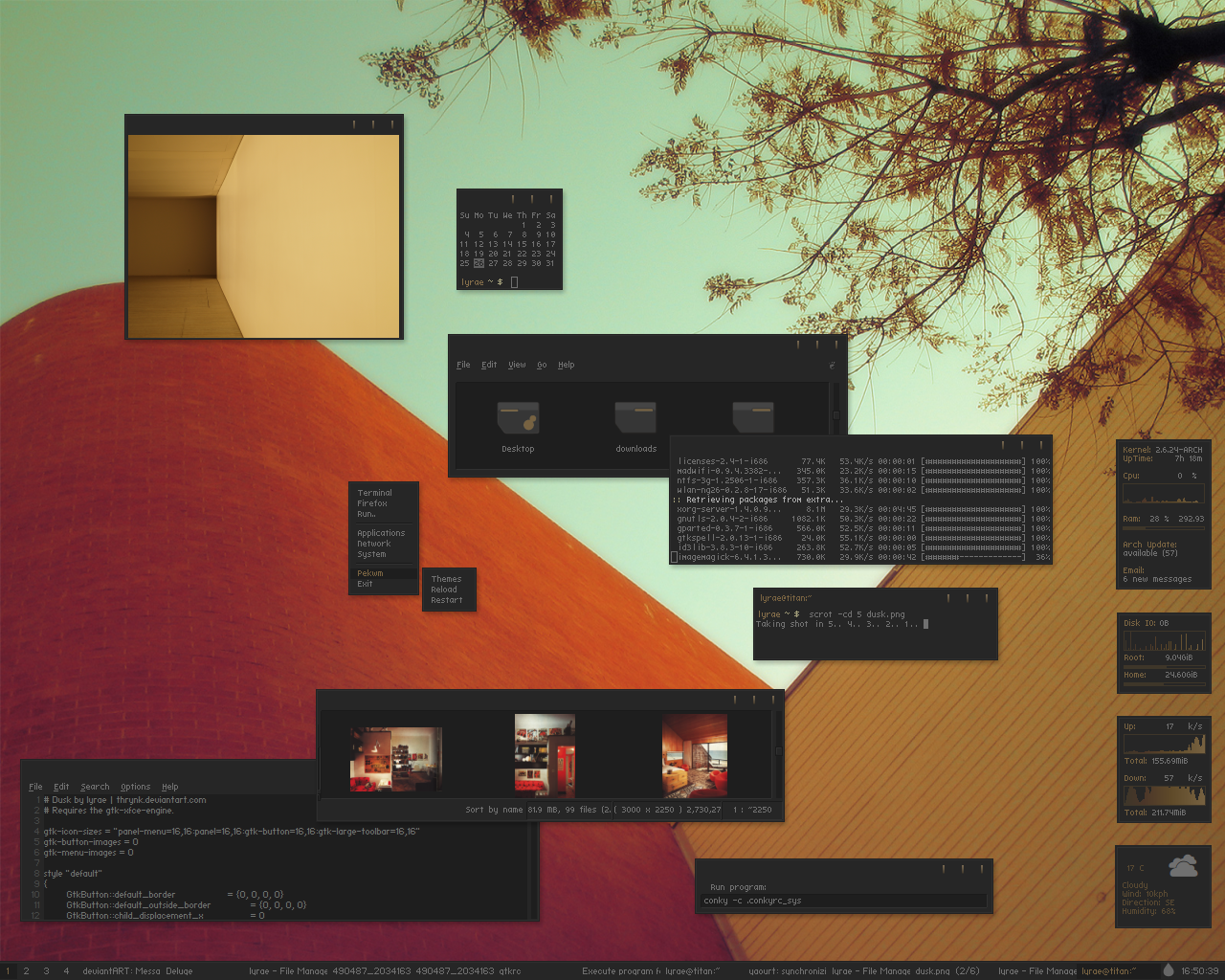Click the throbber icon right of Help menu
Screen dimensions: 1225x980
click(x=832, y=365)
